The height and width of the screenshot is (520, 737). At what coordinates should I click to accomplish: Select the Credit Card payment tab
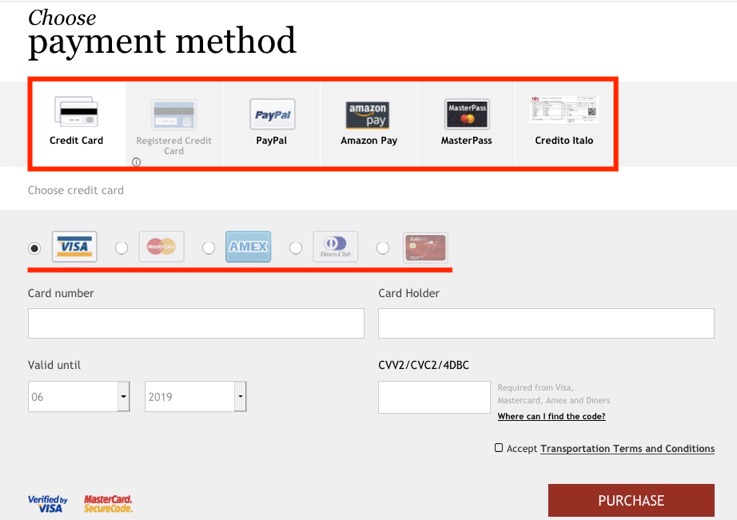coord(77,123)
